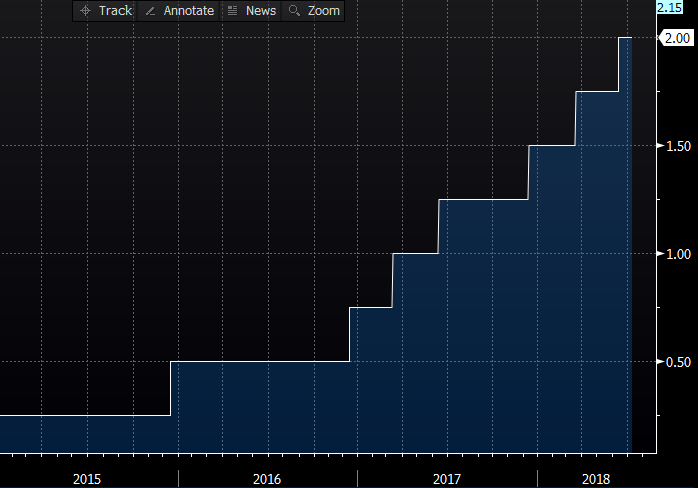Click the Track crosshair icon
The width and height of the screenshot is (698, 488).
pos(85,11)
